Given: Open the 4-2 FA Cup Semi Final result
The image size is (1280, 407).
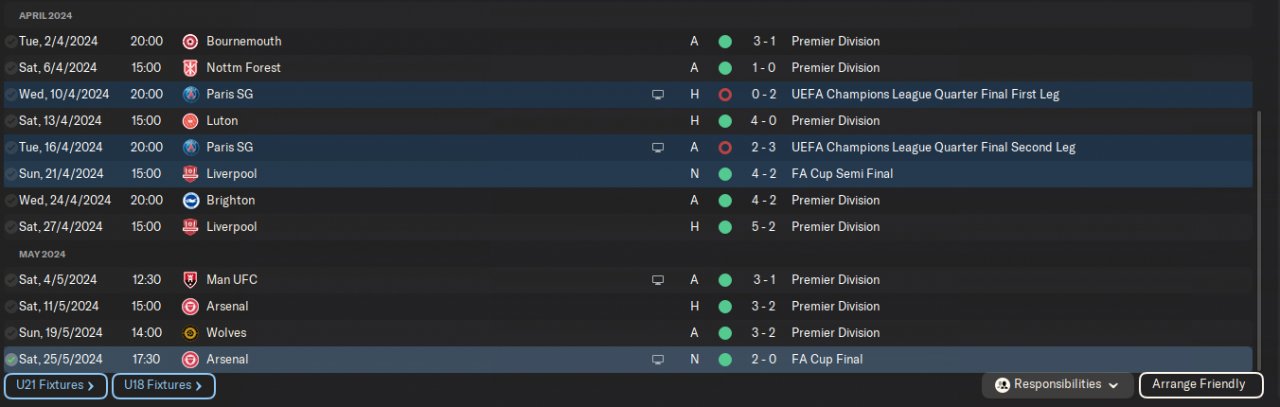Looking at the screenshot, I should [764, 174].
